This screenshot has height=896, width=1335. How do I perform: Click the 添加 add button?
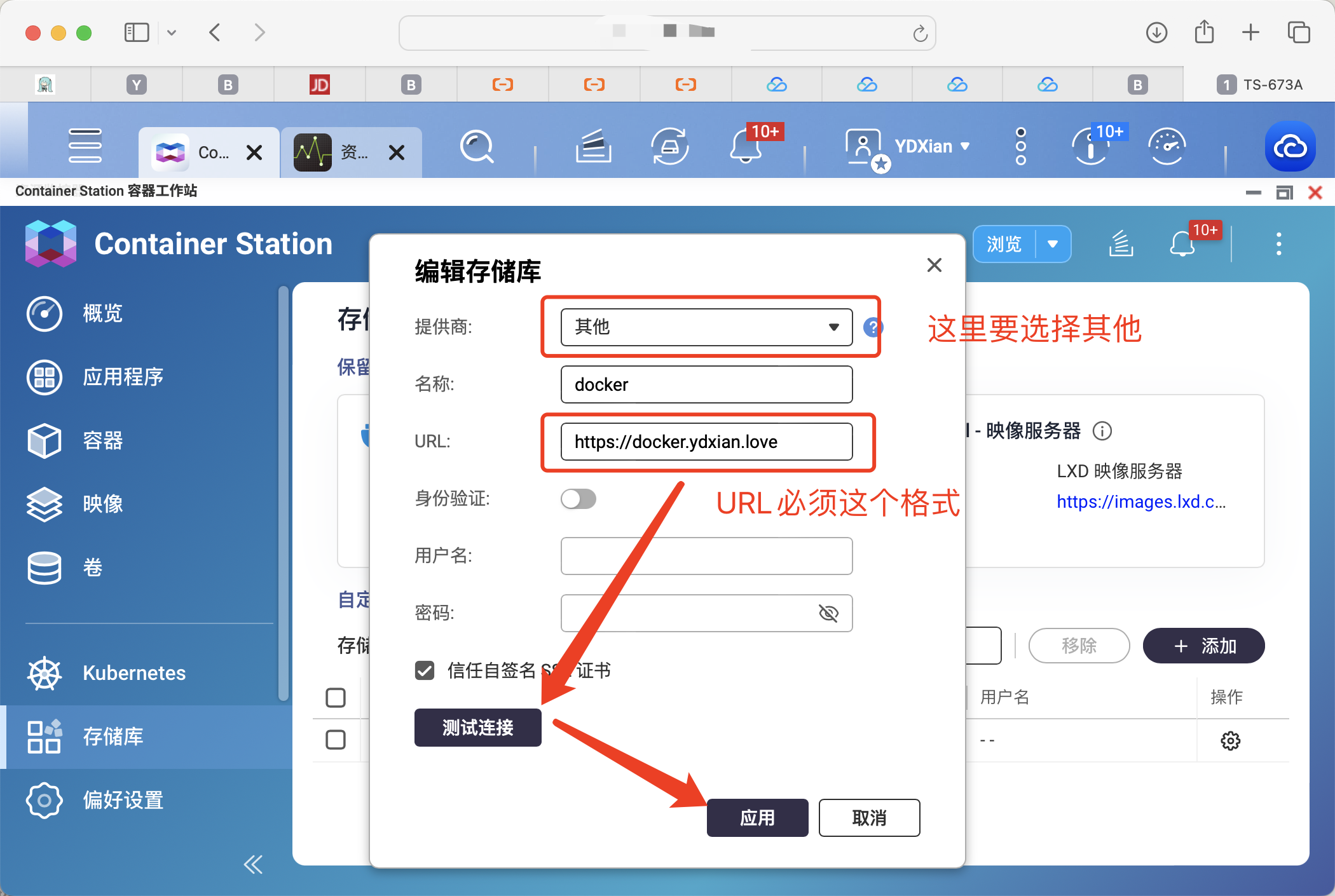[x=1204, y=646]
